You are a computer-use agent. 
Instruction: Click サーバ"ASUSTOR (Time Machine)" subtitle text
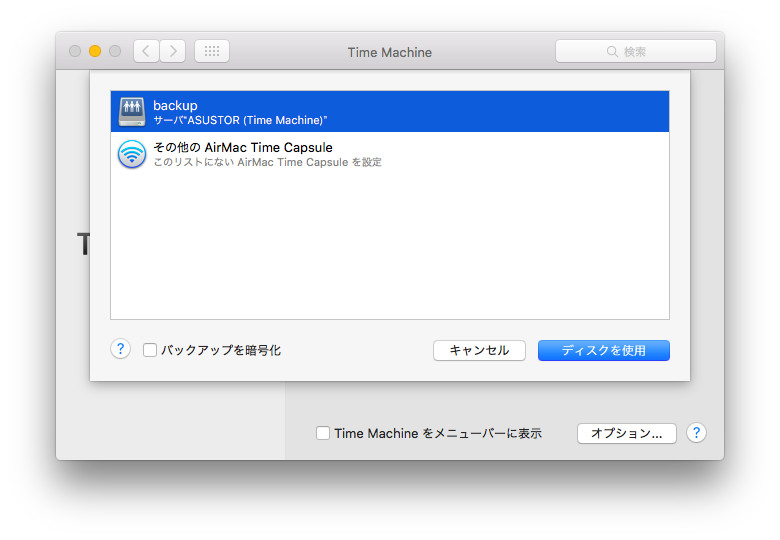click(x=240, y=120)
